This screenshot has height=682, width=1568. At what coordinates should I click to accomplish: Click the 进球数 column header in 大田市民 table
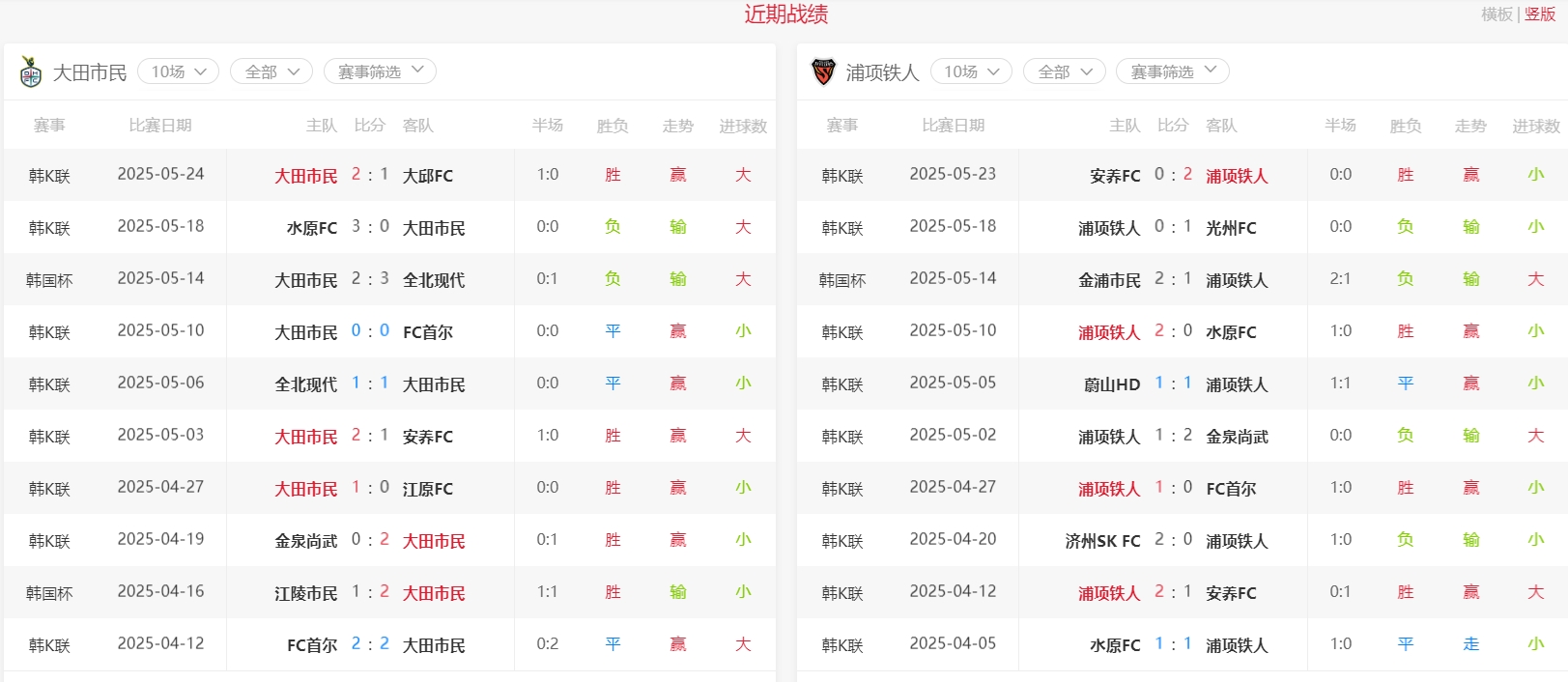tap(742, 126)
